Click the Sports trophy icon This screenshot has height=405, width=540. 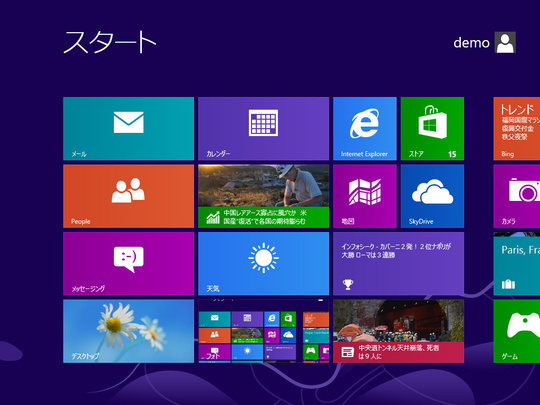tap(348, 284)
